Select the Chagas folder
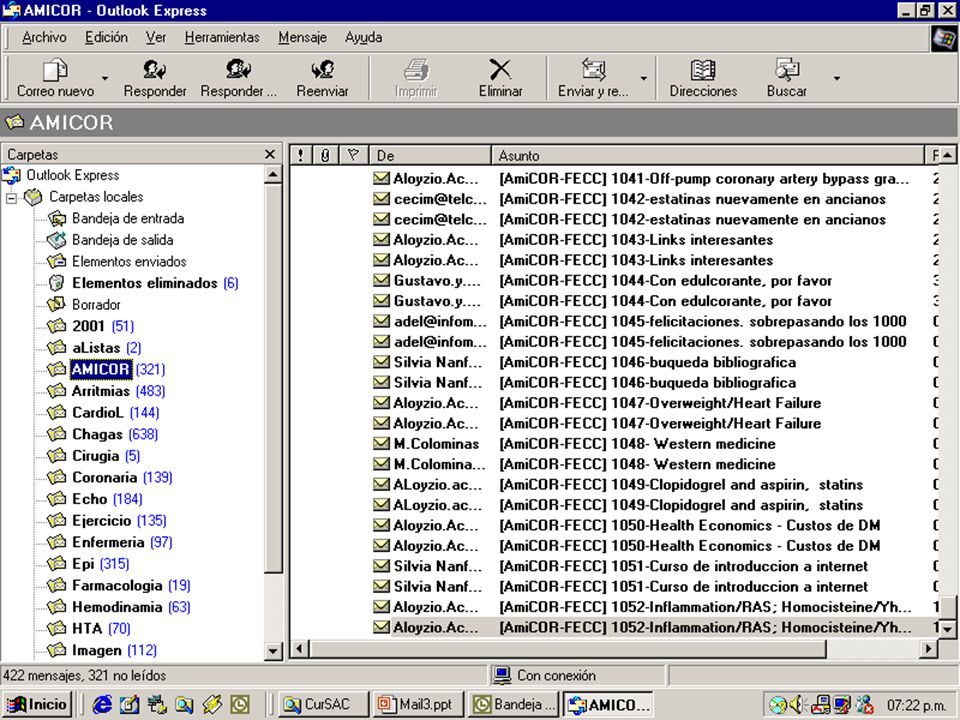Viewport: 960px width, 720px height. (x=103, y=434)
